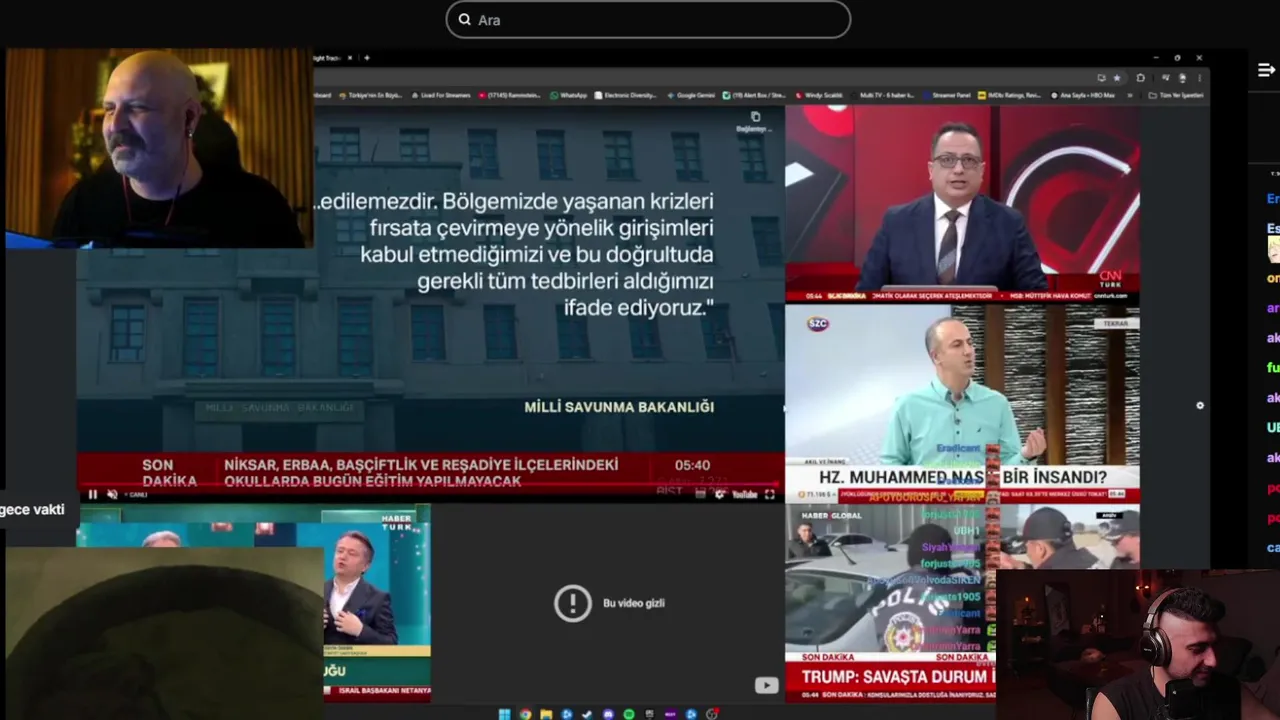Click the YouTube icon on hidden video tile
Screen dimensions: 1280x720
coord(766,685)
